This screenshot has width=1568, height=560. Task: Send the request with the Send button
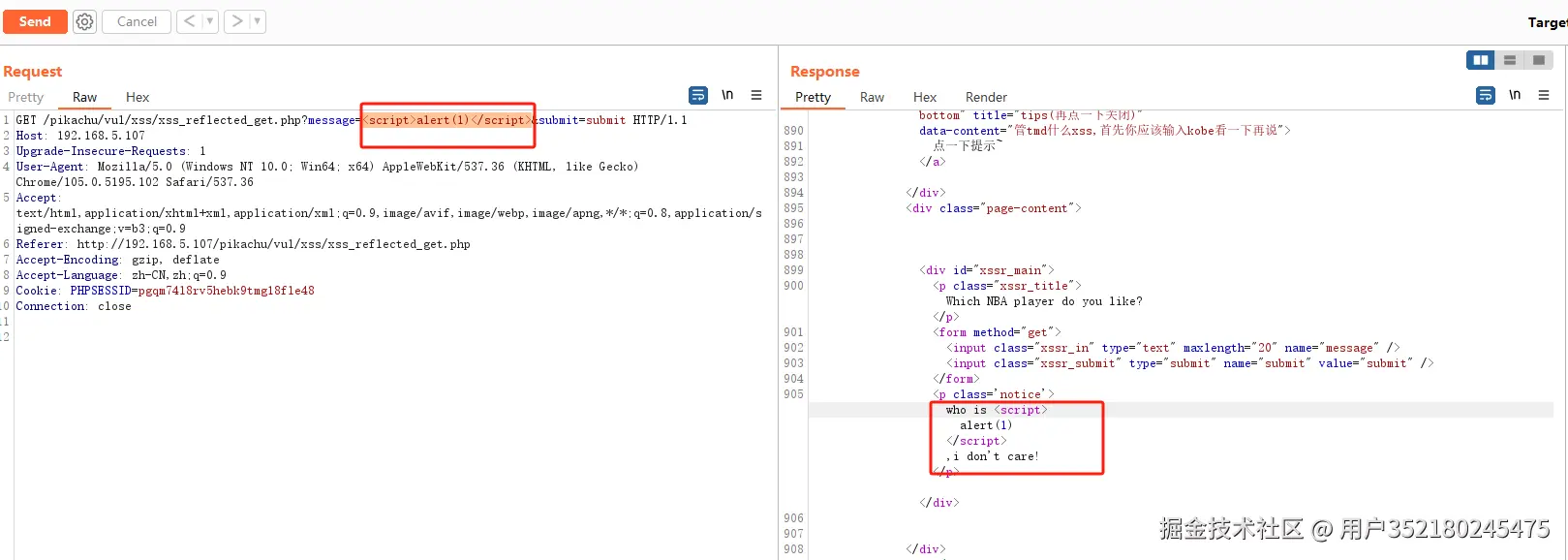(35, 21)
